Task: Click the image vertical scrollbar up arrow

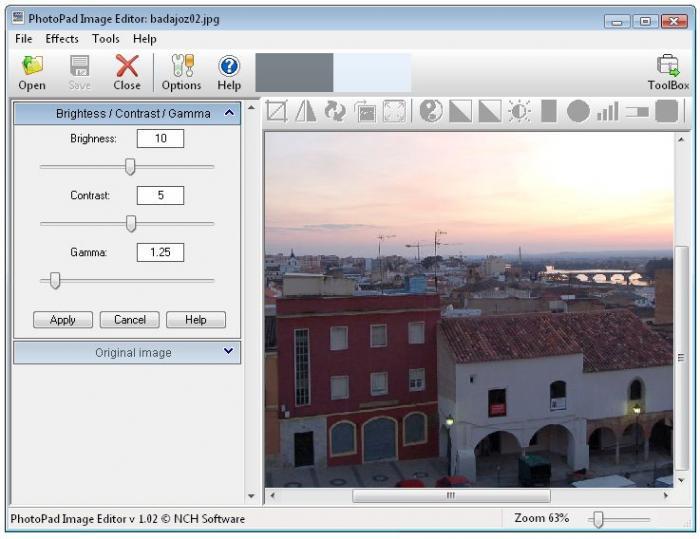Action: (681, 140)
